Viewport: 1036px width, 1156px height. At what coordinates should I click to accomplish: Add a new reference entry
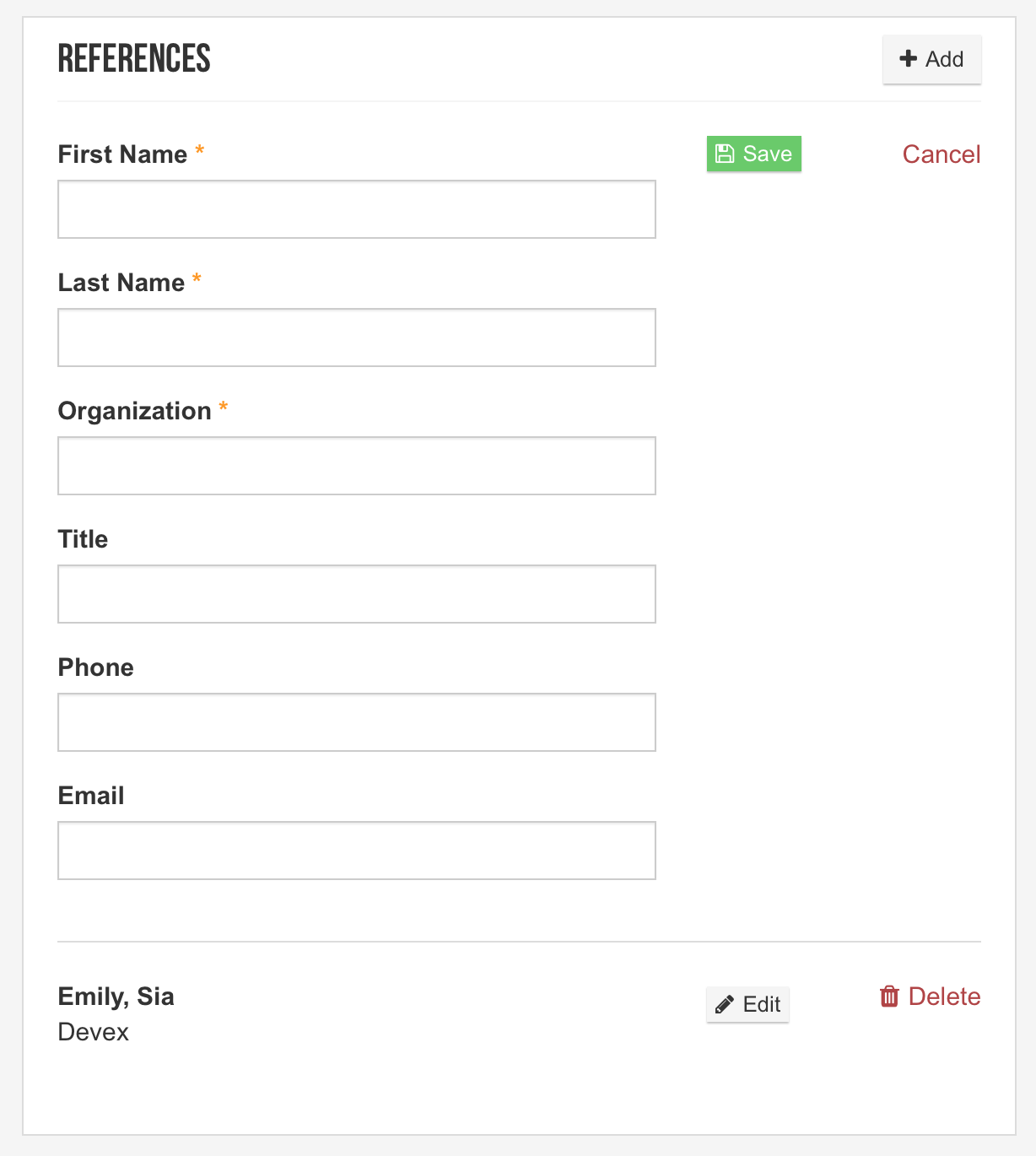(932, 60)
